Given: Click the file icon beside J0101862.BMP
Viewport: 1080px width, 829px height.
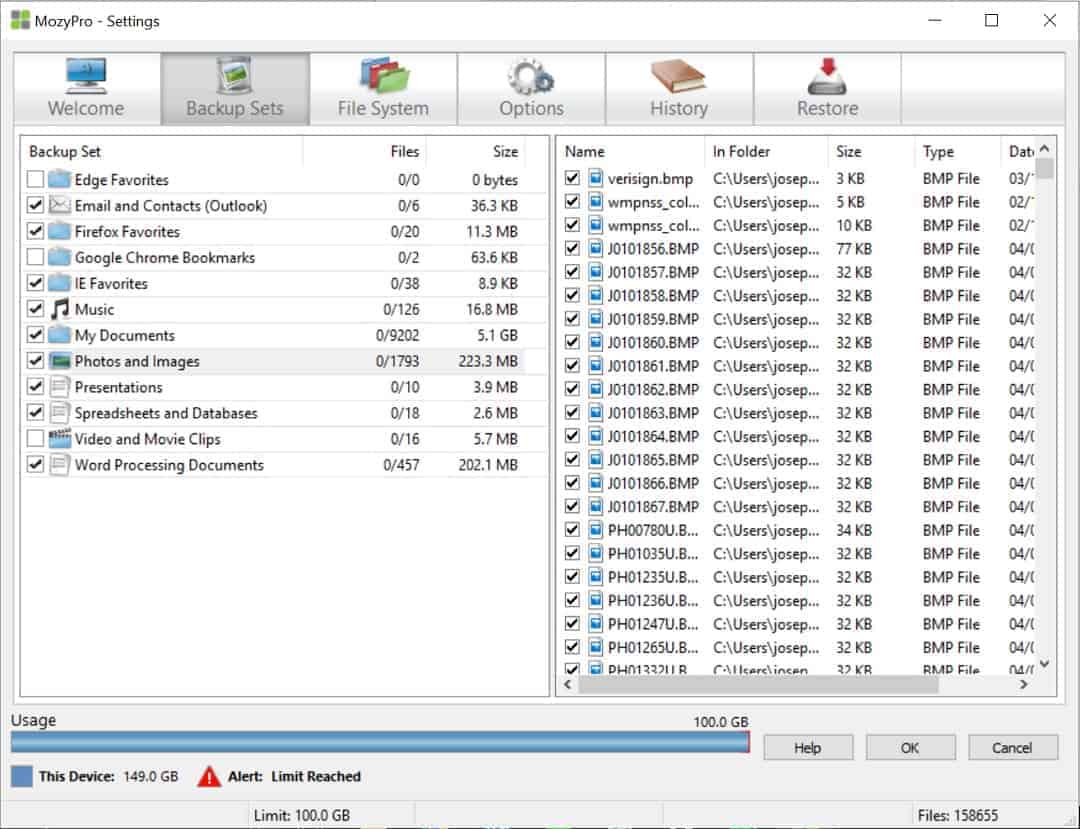Looking at the screenshot, I should (x=596, y=389).
